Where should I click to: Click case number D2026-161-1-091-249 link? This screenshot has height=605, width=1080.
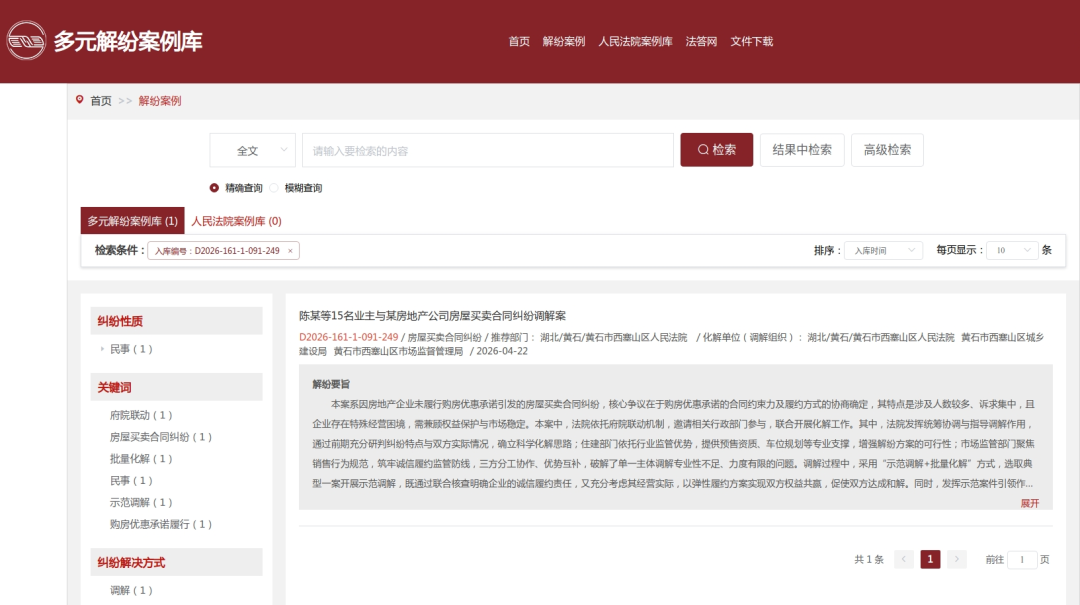(x=349, y=337)
